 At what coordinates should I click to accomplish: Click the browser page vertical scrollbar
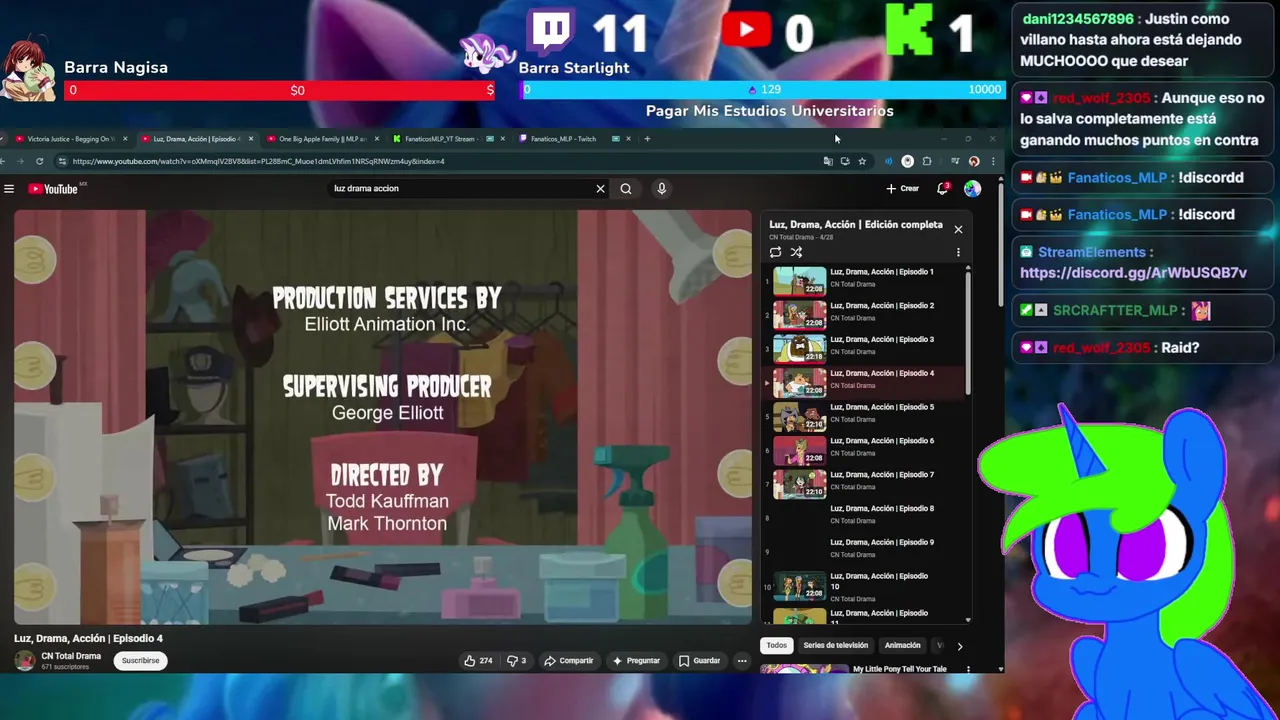pyautogui.click(x=1001, y=245)
